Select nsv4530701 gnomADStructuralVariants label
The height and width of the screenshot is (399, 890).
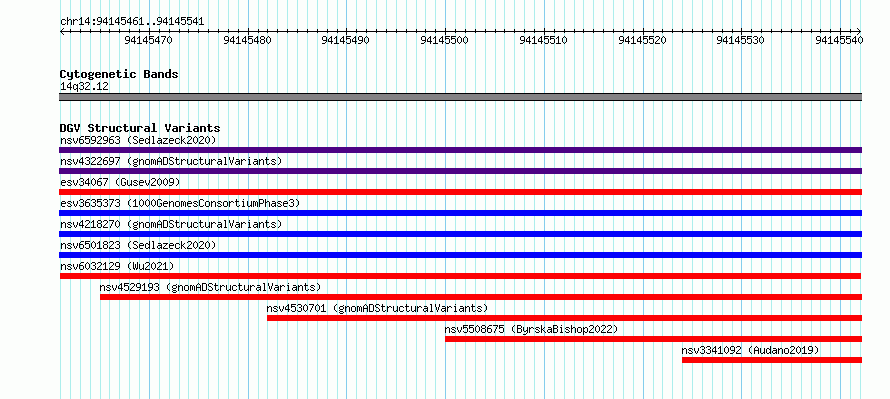tap(377, 308)
